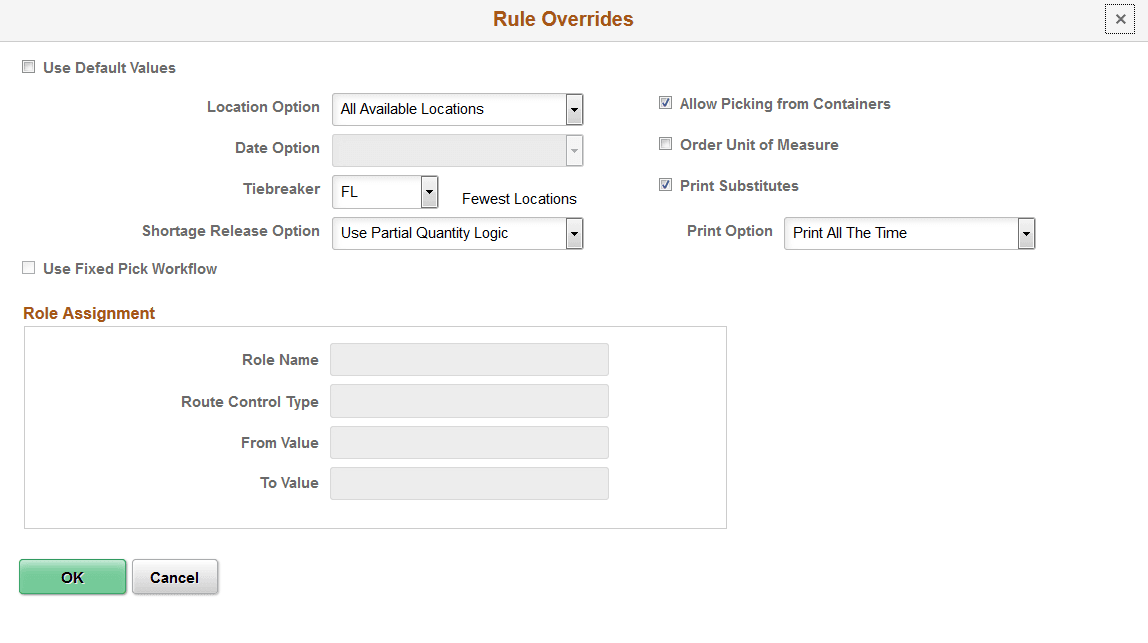Click the Route Control Type field

(469, 401)
